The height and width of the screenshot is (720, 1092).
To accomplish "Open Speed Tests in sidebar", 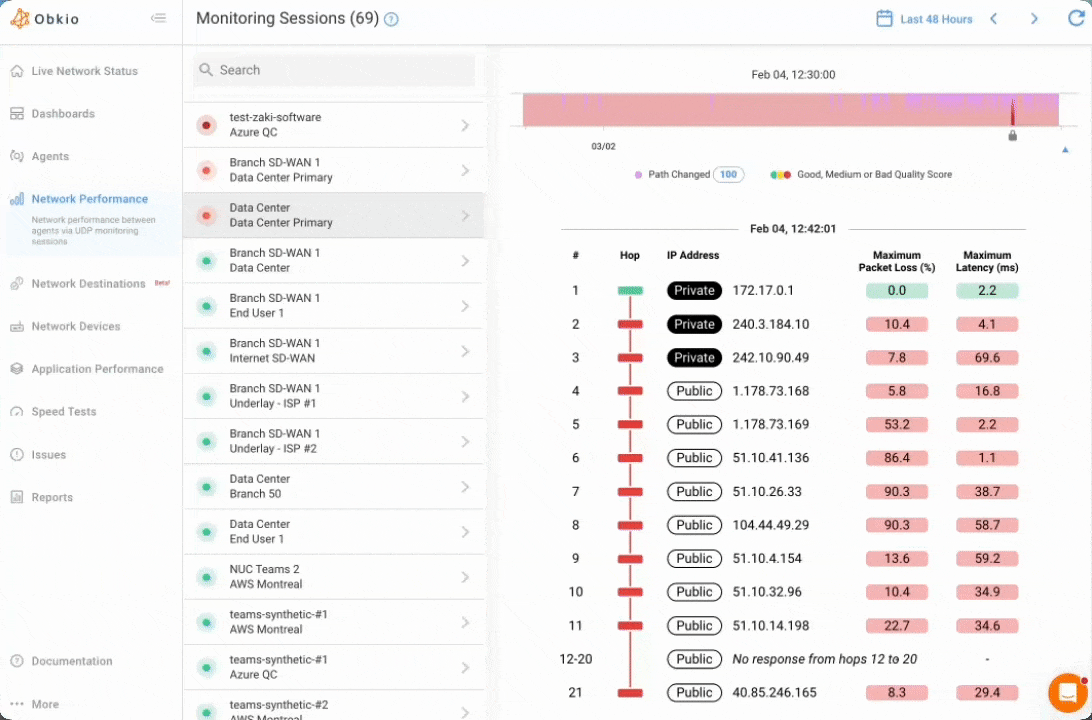I will 63,412.
